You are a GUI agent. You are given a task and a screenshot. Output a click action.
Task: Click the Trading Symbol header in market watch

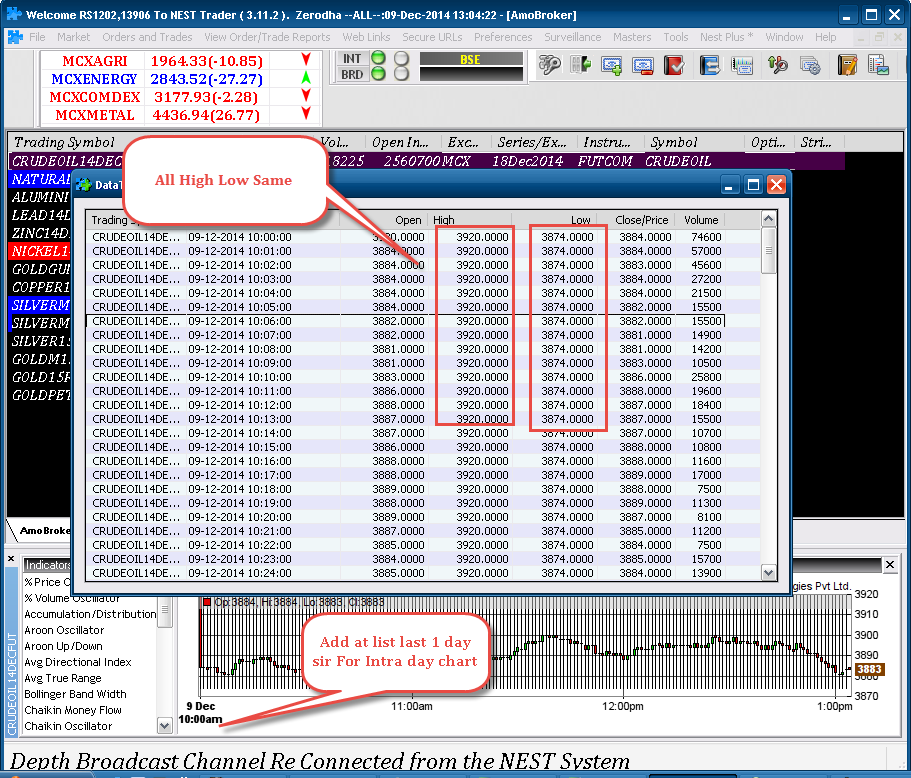[x=64, y=142]
